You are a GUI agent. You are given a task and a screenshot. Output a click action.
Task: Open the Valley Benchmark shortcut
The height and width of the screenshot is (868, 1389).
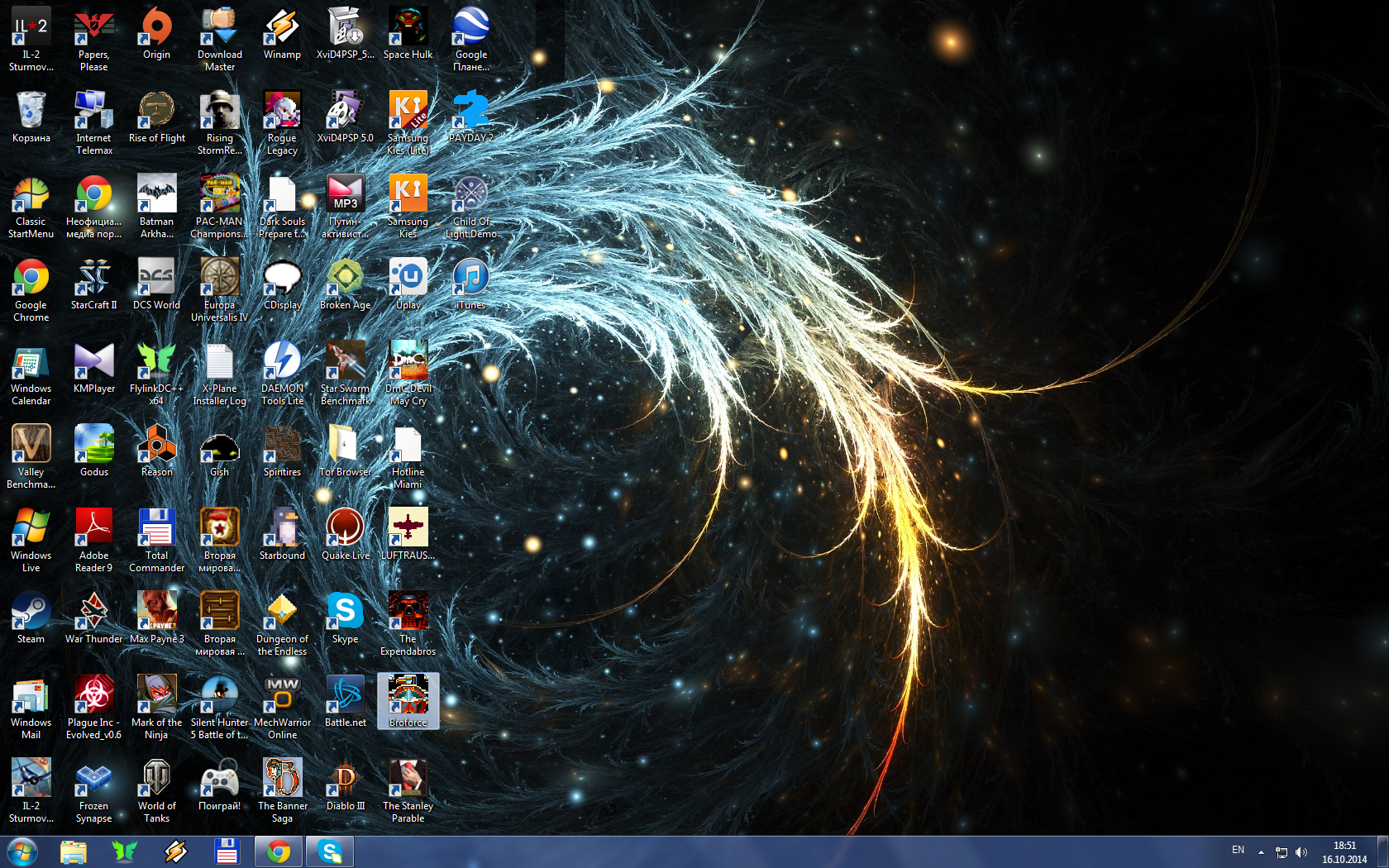click(x=31, y=456)
